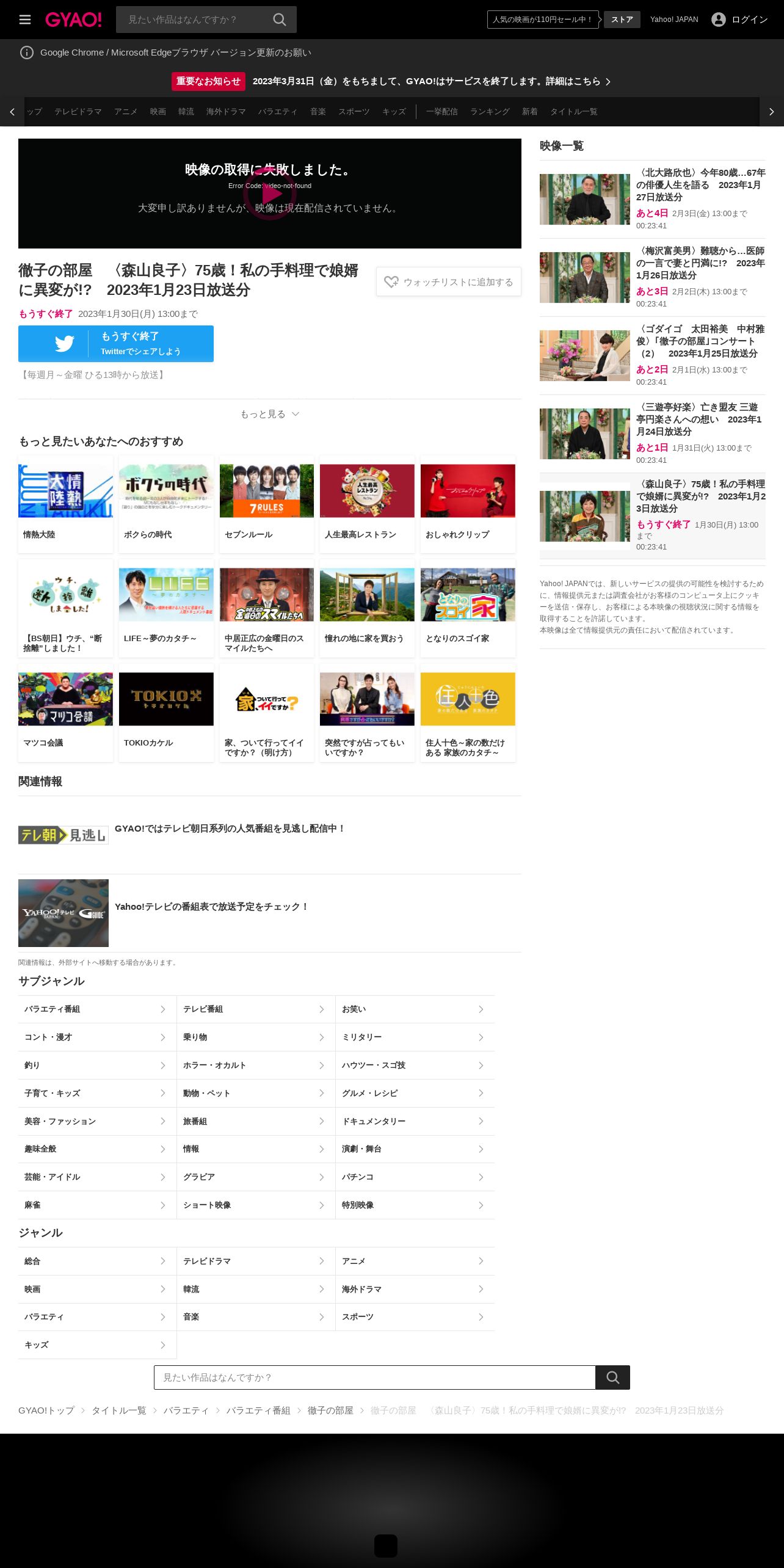Click the ストア button in header
The image size is (784, 1568).
pos(622,20)
